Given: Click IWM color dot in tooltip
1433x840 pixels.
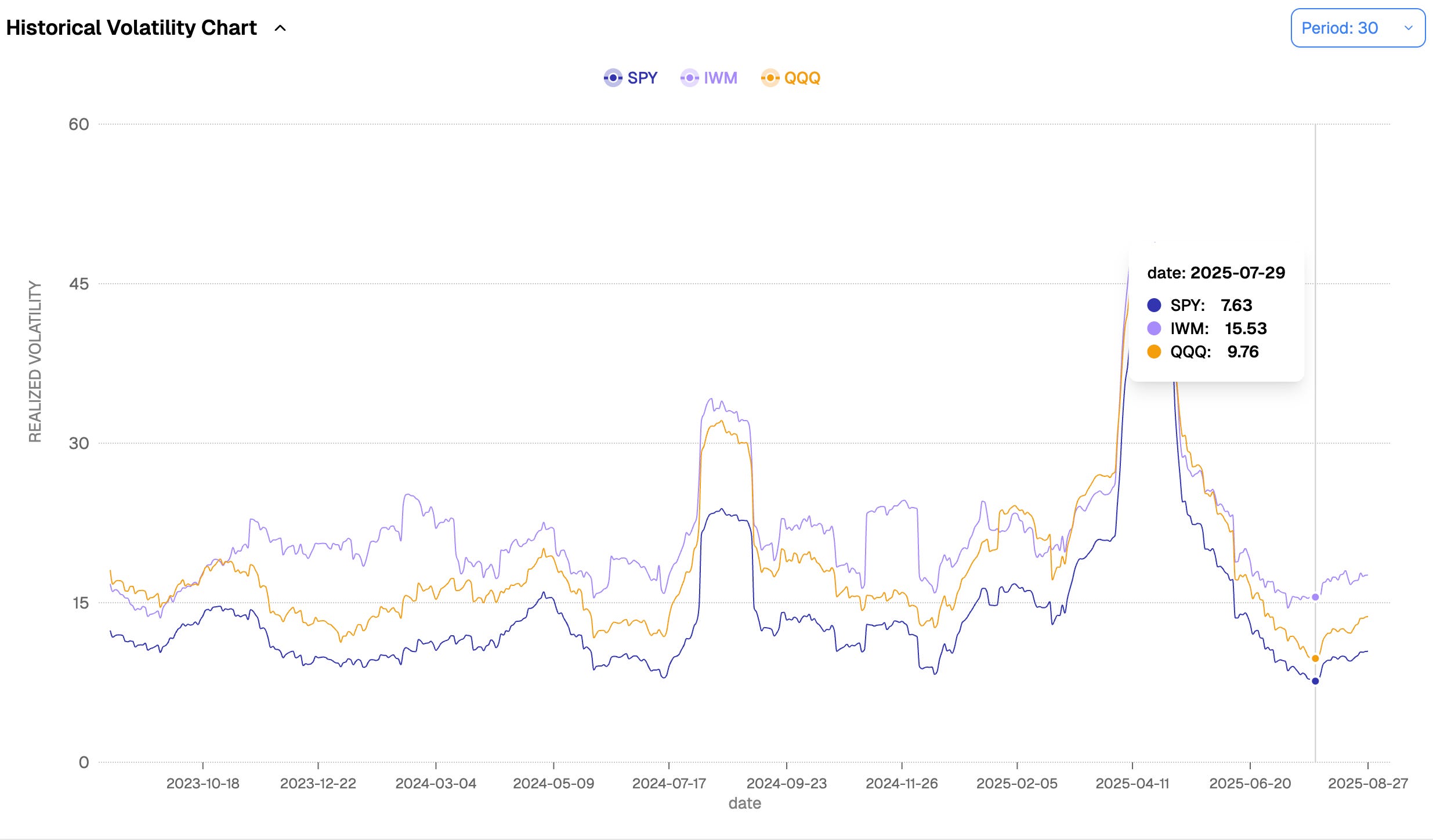Looking at the screenshot, I should tap(1154, 328).
